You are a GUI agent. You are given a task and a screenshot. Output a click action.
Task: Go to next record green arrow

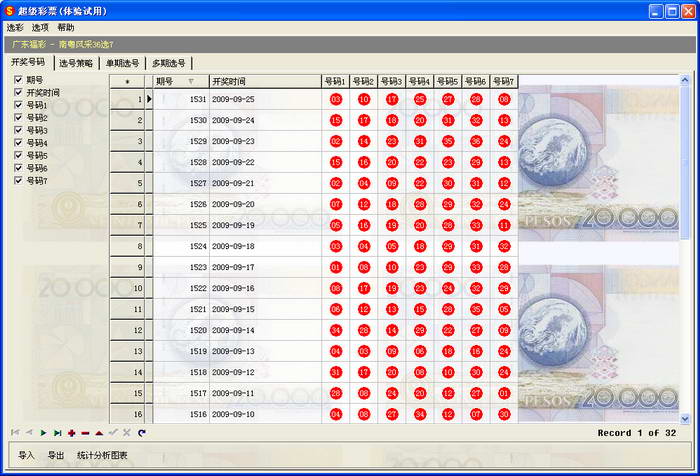pos(43,433)
